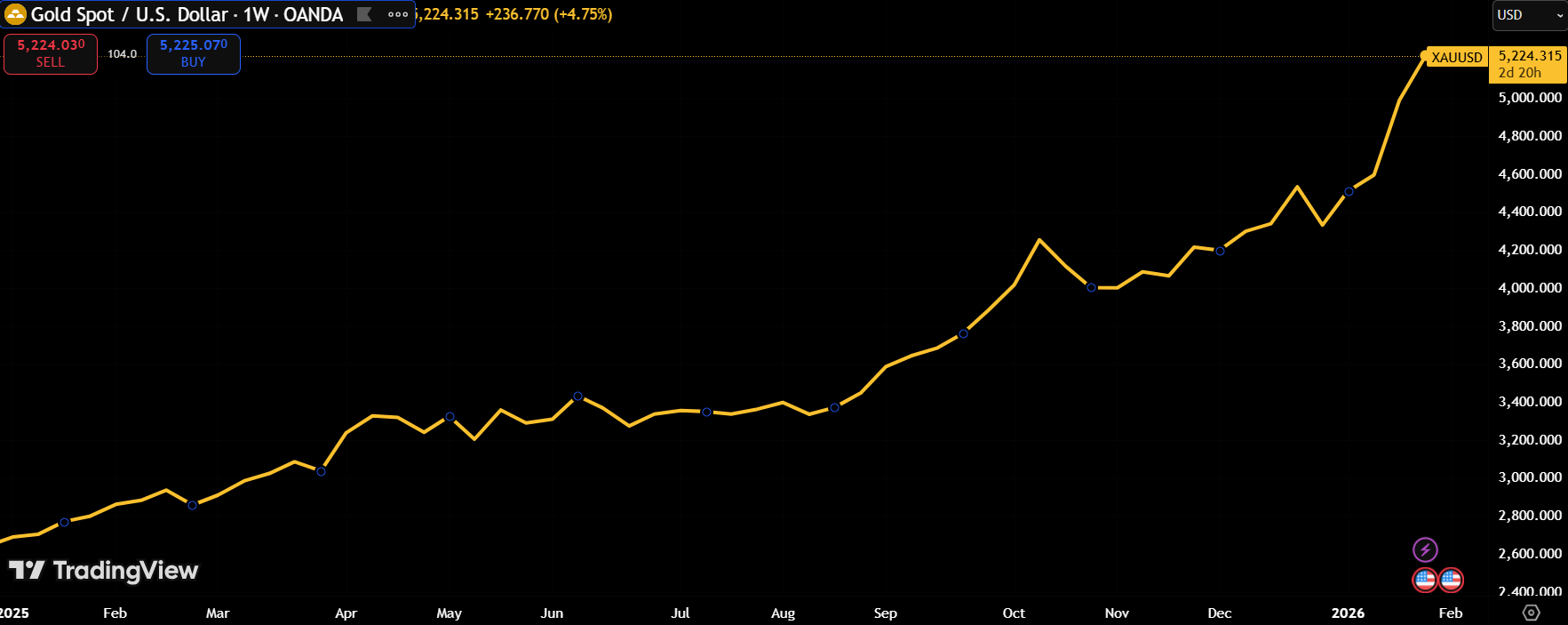Viewport: 1568px width, 625px height.
Task: Click the Oct label on time axis
Action: (1014, 613)
